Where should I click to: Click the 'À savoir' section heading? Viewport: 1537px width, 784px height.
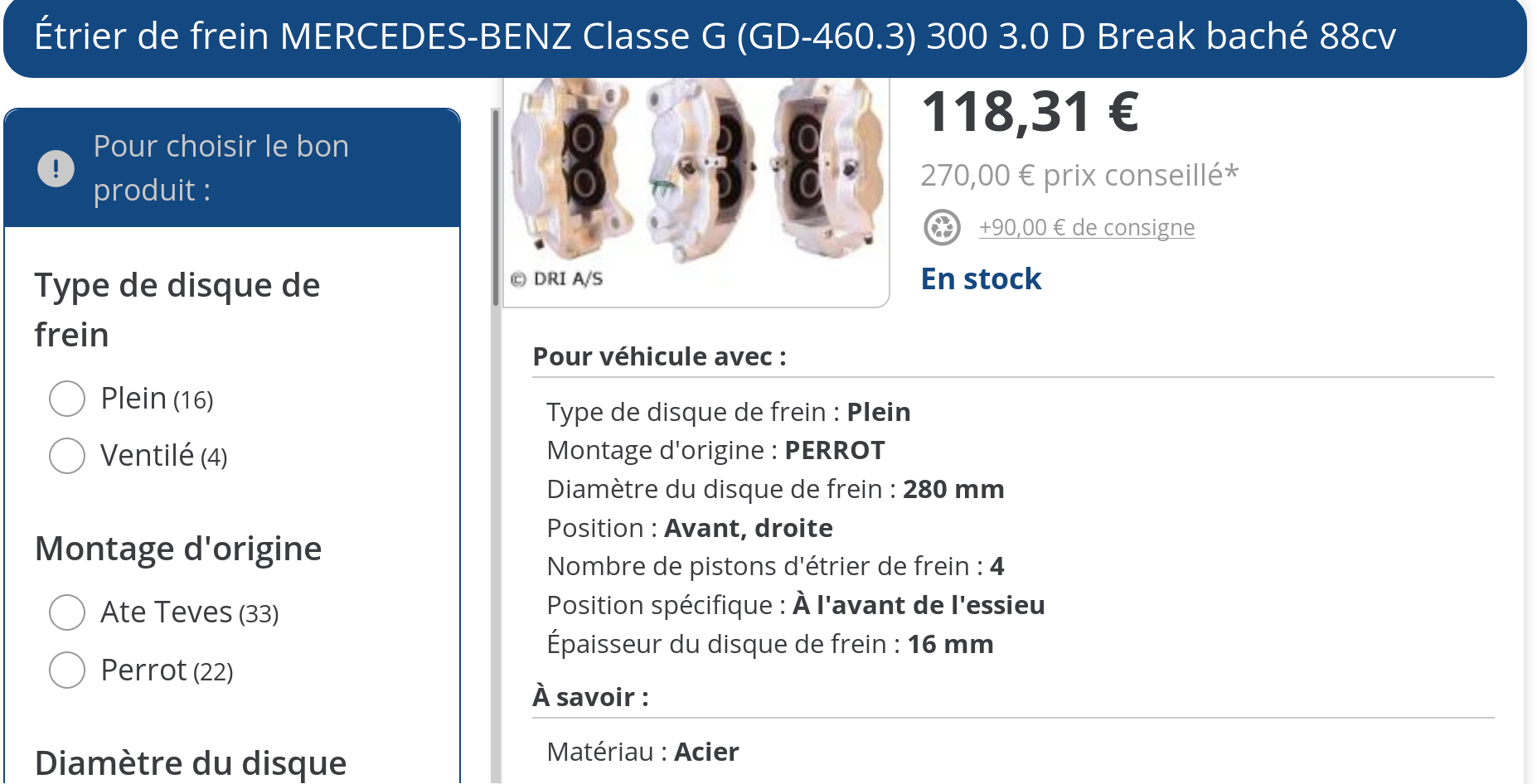590,697
